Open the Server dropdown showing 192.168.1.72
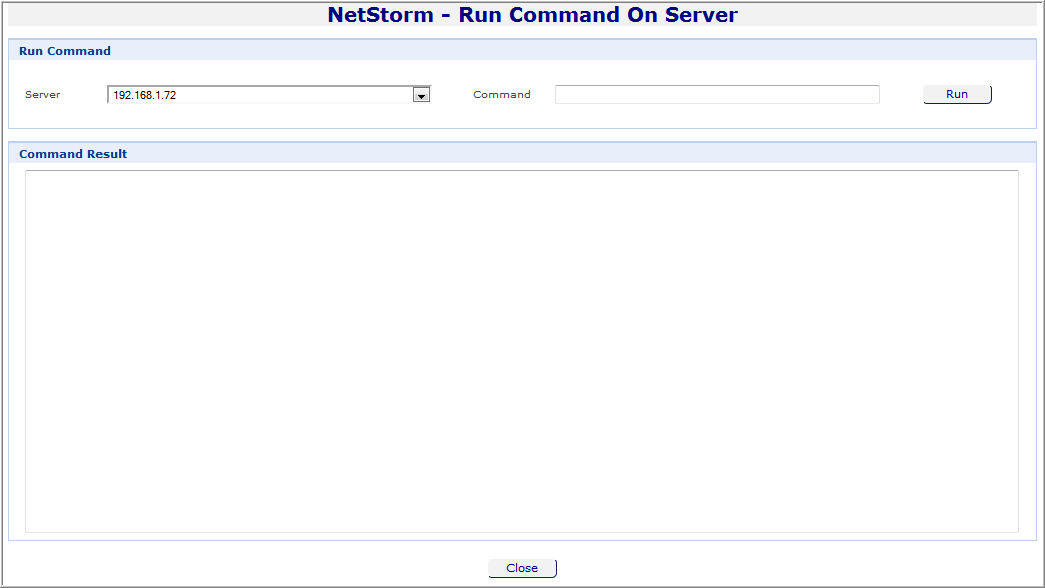The height and width of the screenshot is (588, 1045). click(269, 95)
